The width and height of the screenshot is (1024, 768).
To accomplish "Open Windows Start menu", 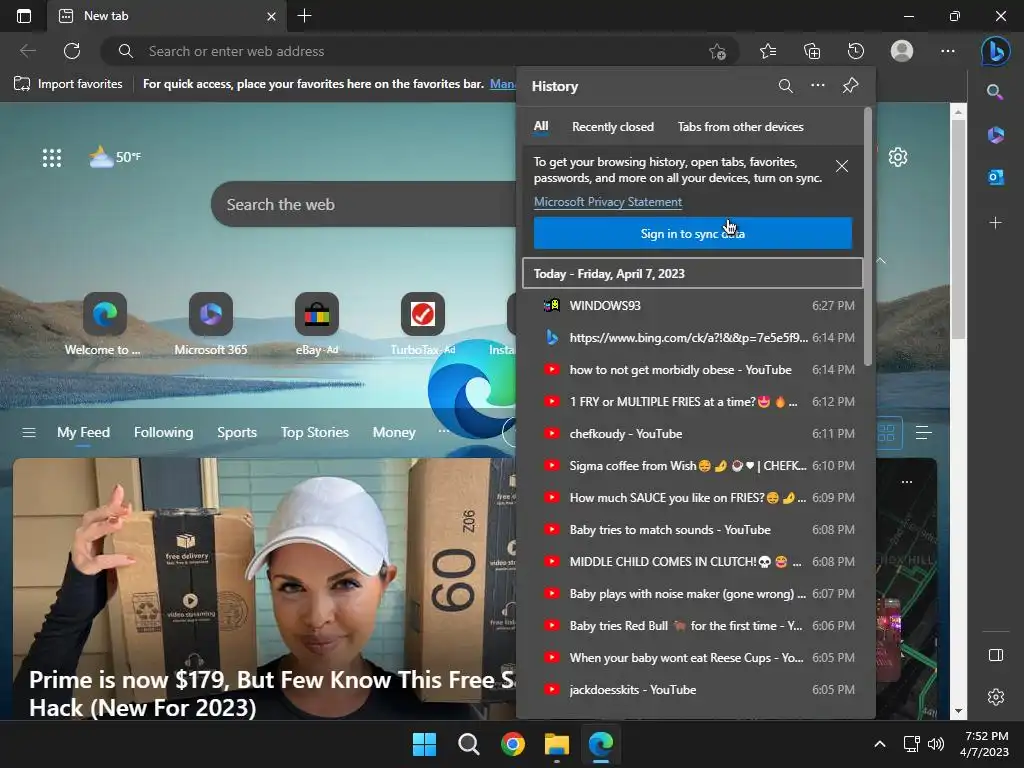I will pyautogui.click(x=424, y=744).
